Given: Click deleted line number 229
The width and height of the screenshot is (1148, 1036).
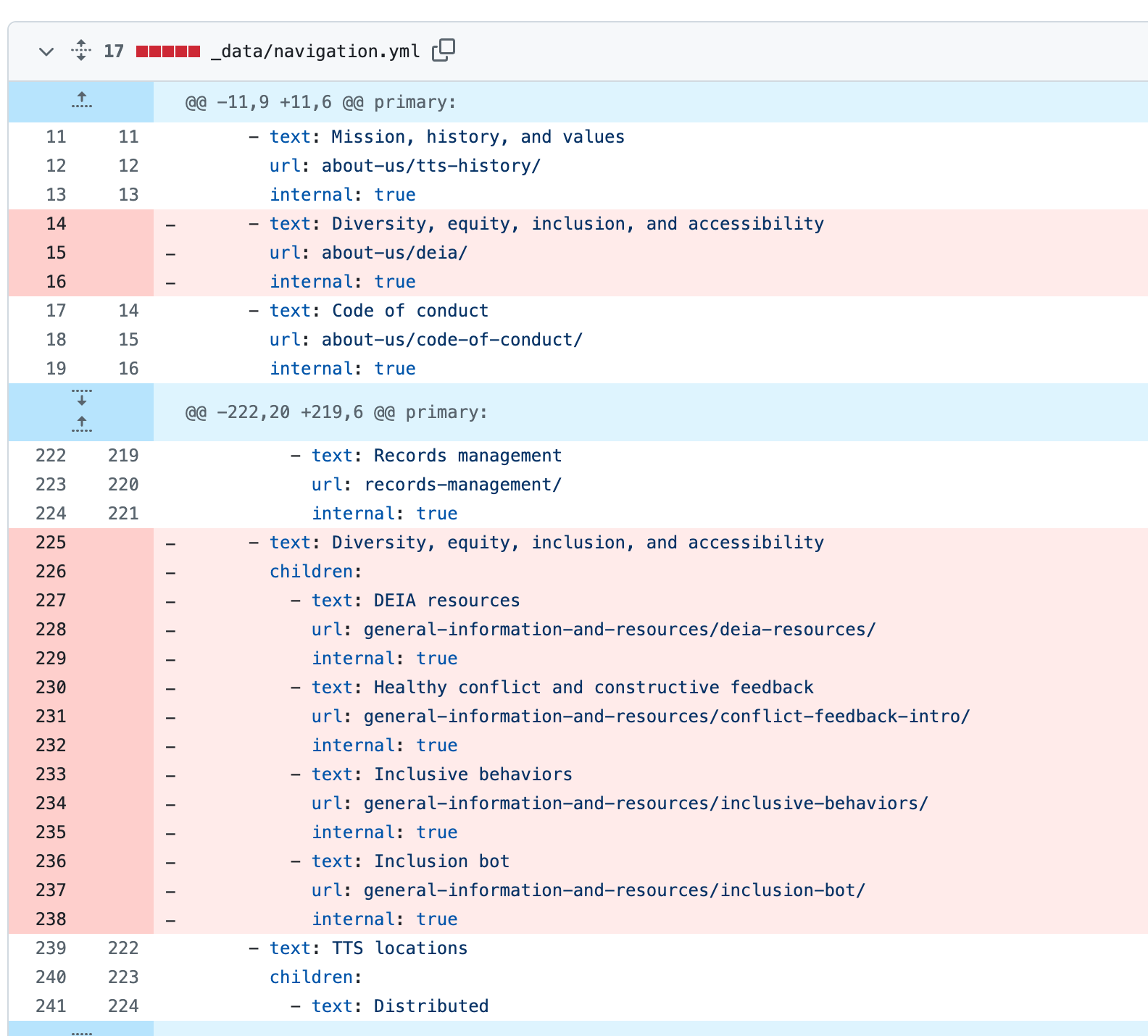Looking at the screenshot, I should 51,659.
